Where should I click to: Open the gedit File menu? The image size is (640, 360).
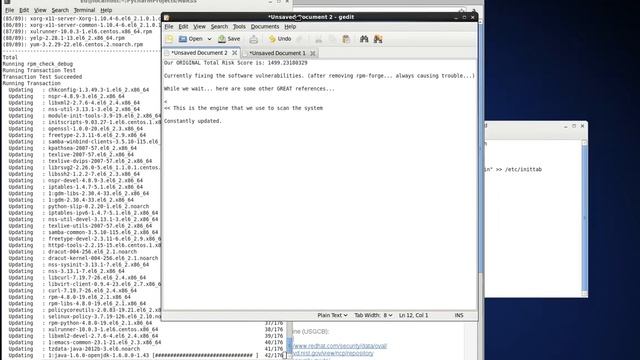[169, 27]
